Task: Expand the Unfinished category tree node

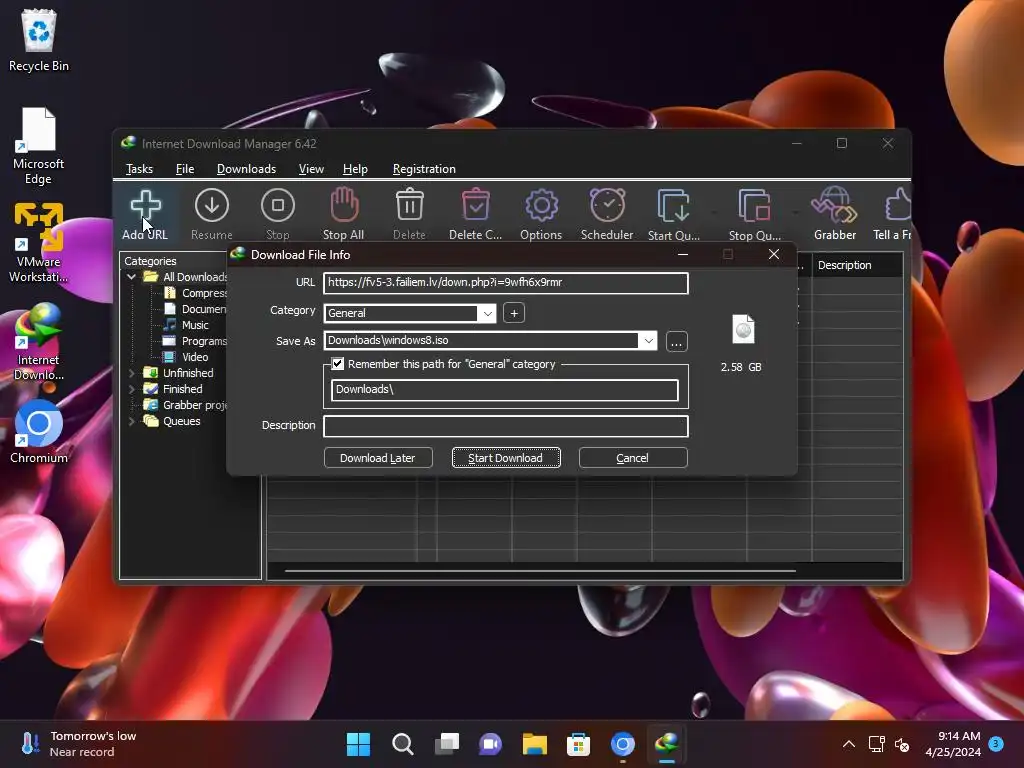Action: click(132, 373)
